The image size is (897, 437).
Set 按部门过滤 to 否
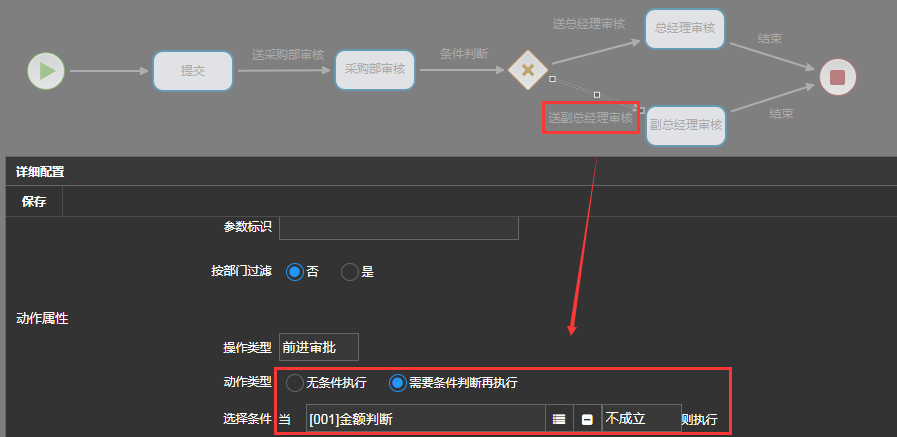[295, 272]
